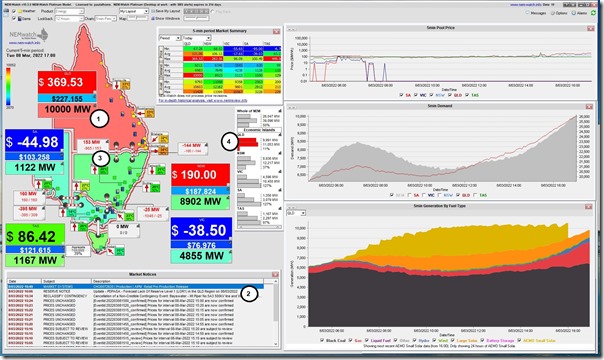The height and width of the screenshot is (360, 604).
Task: Select the highlighted Market Systems notice row
Action: (135, 287)
